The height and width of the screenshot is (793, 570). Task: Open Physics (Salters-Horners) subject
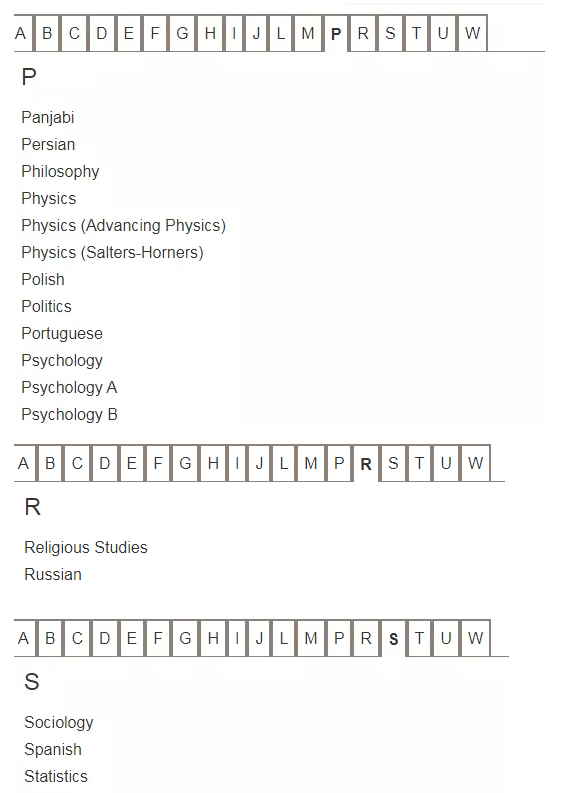[112, 252]
